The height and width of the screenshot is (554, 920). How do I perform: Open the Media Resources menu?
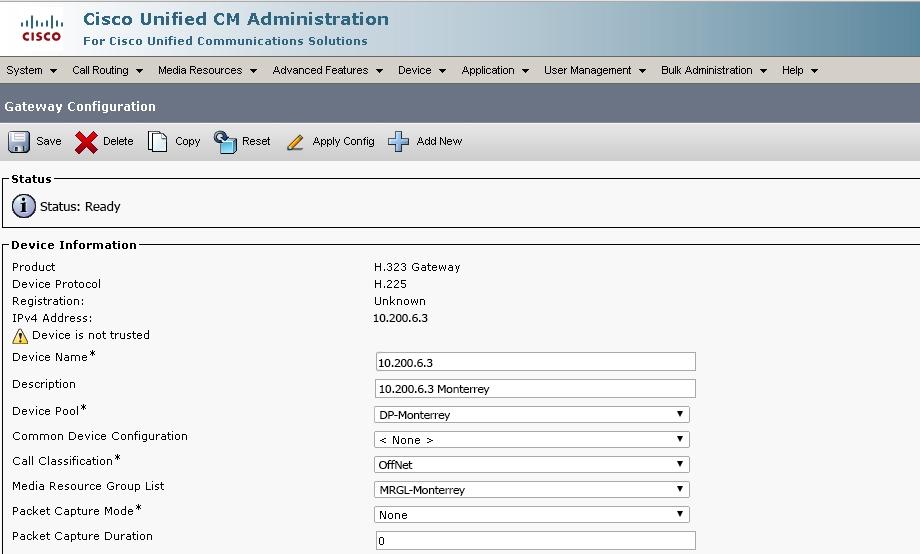207,70
